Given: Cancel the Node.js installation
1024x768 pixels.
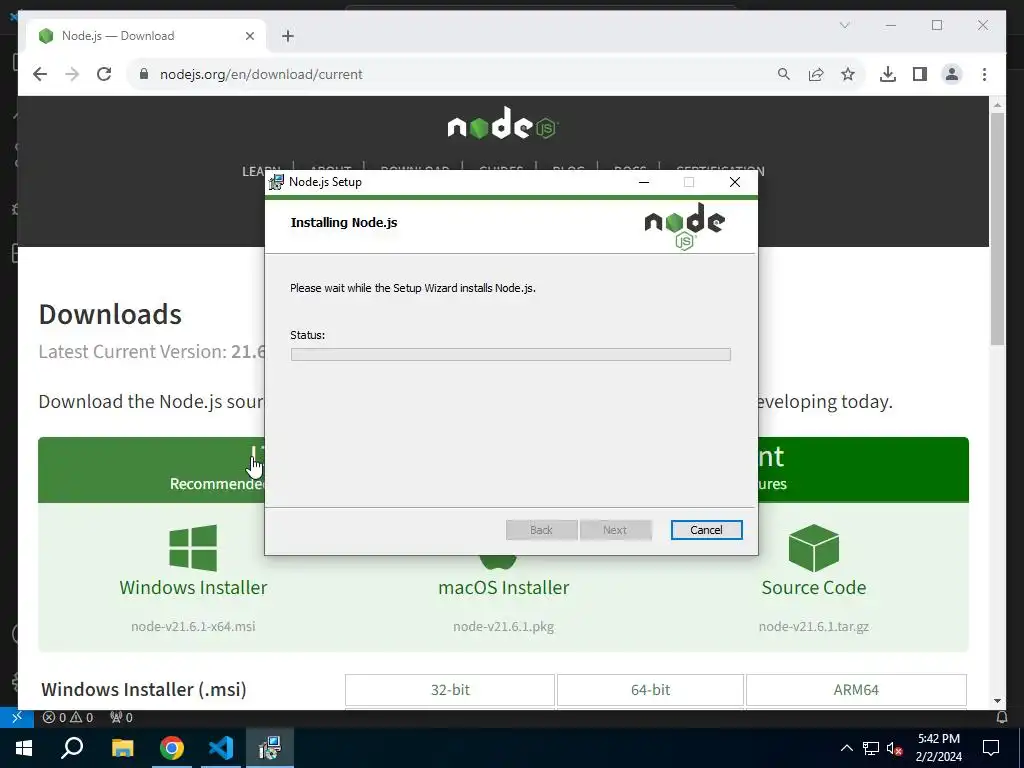Looking at the screenshot, I should [x=706, y=530].
